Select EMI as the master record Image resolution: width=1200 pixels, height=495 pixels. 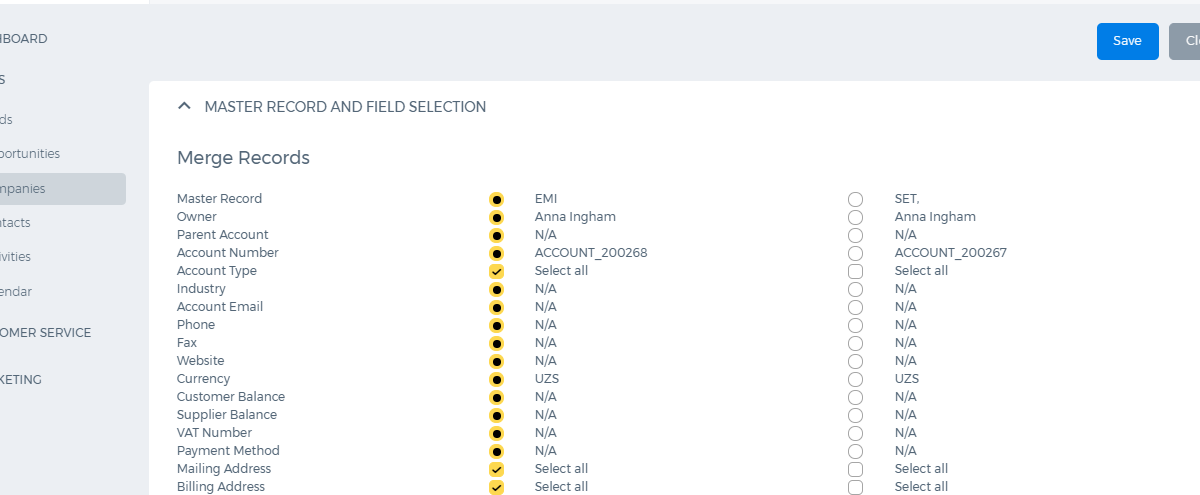497,199
